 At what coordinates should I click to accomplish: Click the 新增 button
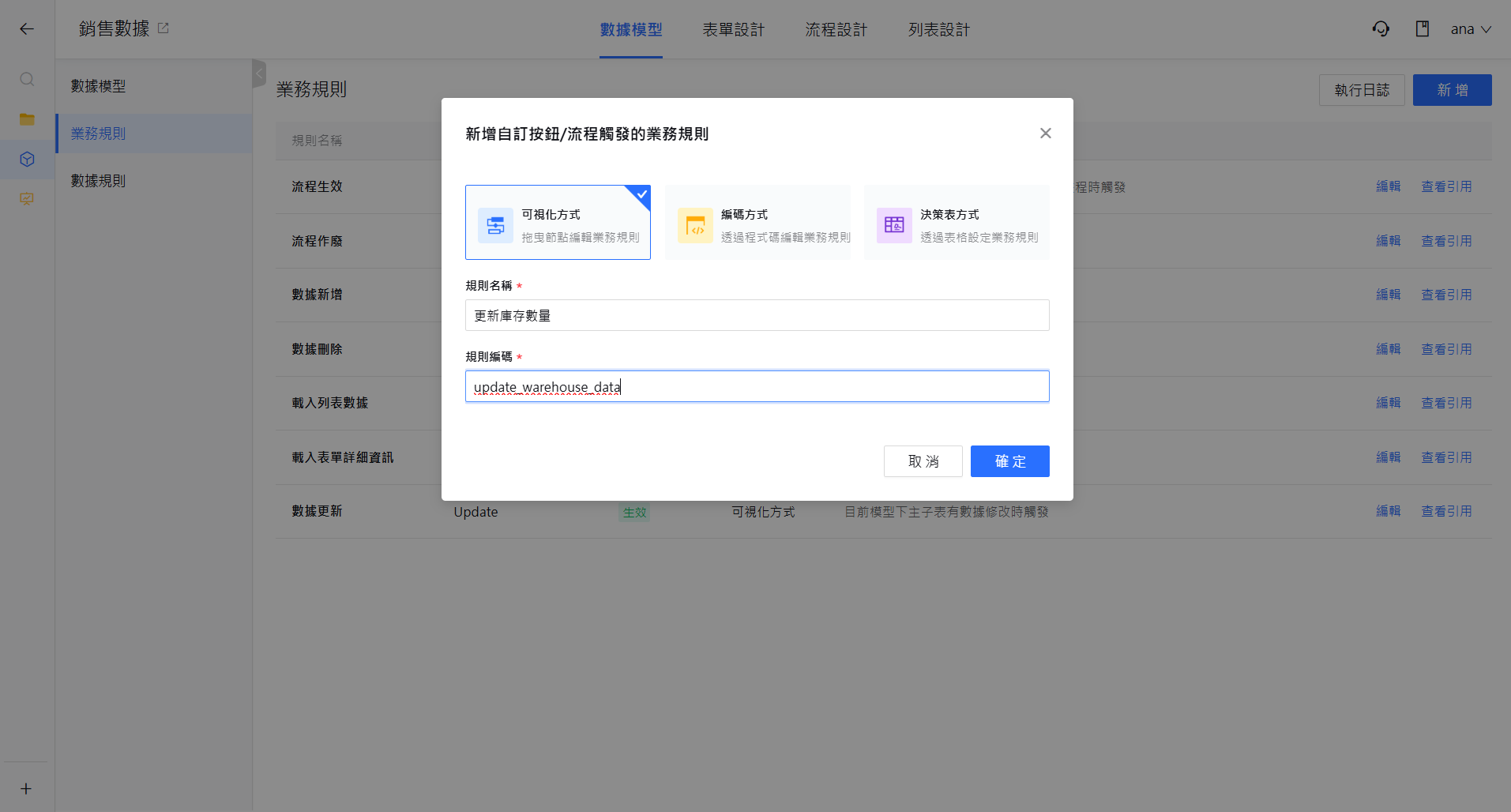[x=1453, y=90]
